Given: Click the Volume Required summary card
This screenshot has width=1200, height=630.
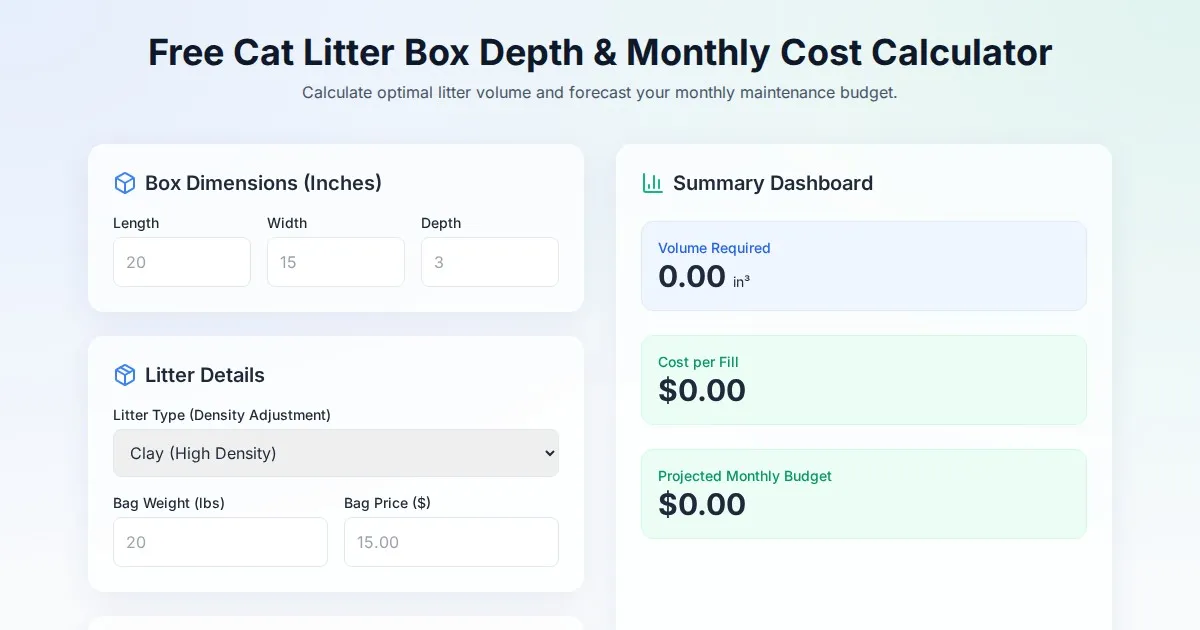Looking at the screenshot, I should [864, 266].
